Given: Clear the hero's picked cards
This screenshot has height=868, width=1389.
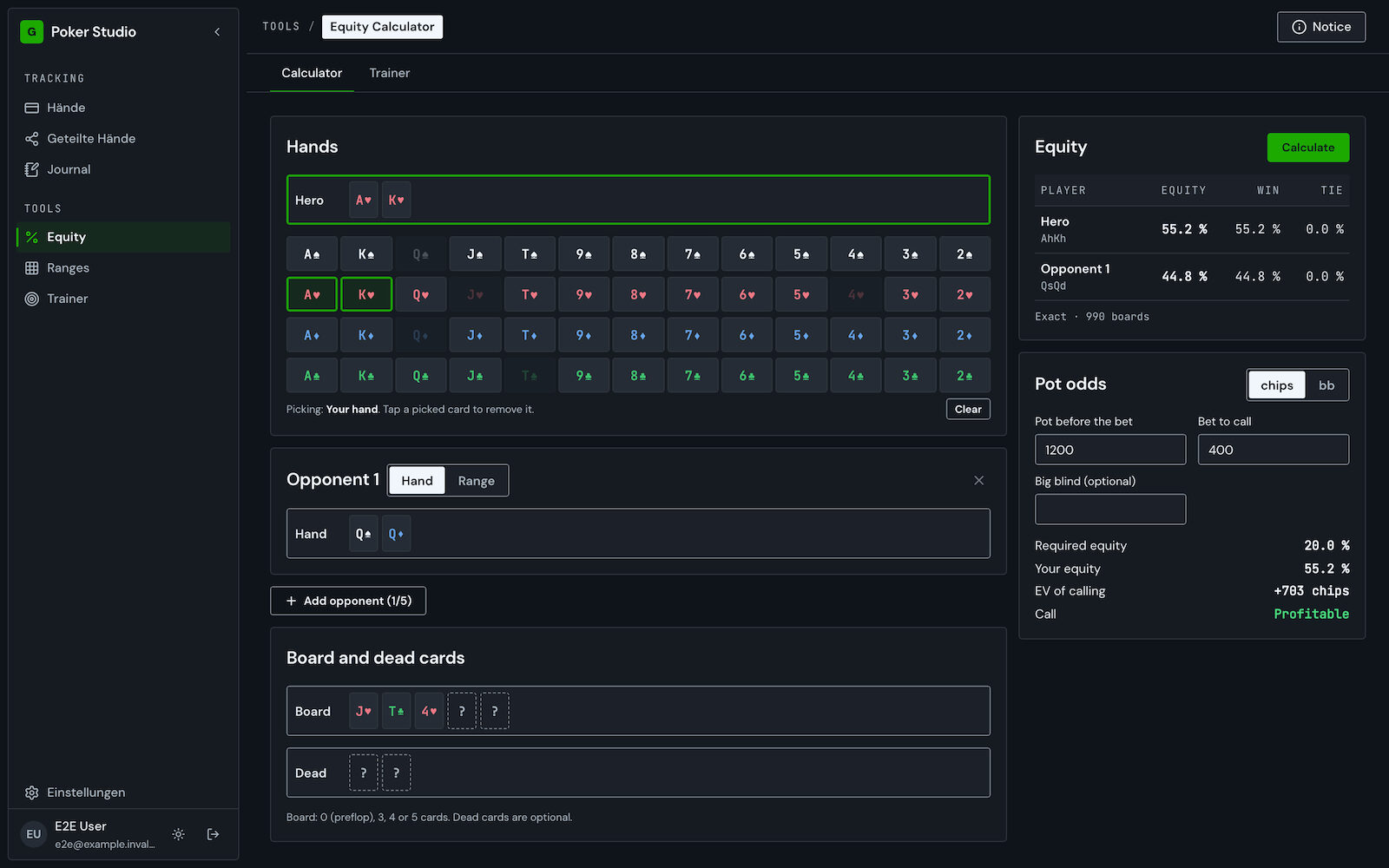Looking at the screenshot, I should [968, 410].
